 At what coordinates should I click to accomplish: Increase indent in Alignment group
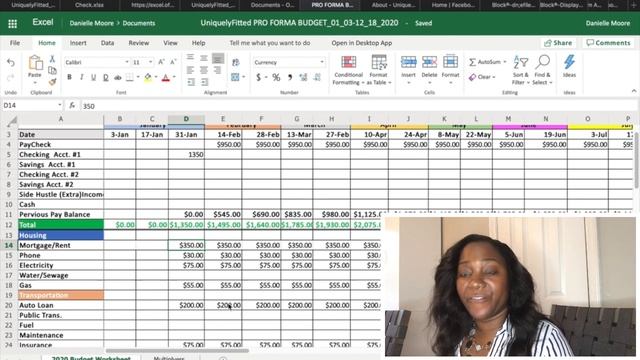(204, 82)
